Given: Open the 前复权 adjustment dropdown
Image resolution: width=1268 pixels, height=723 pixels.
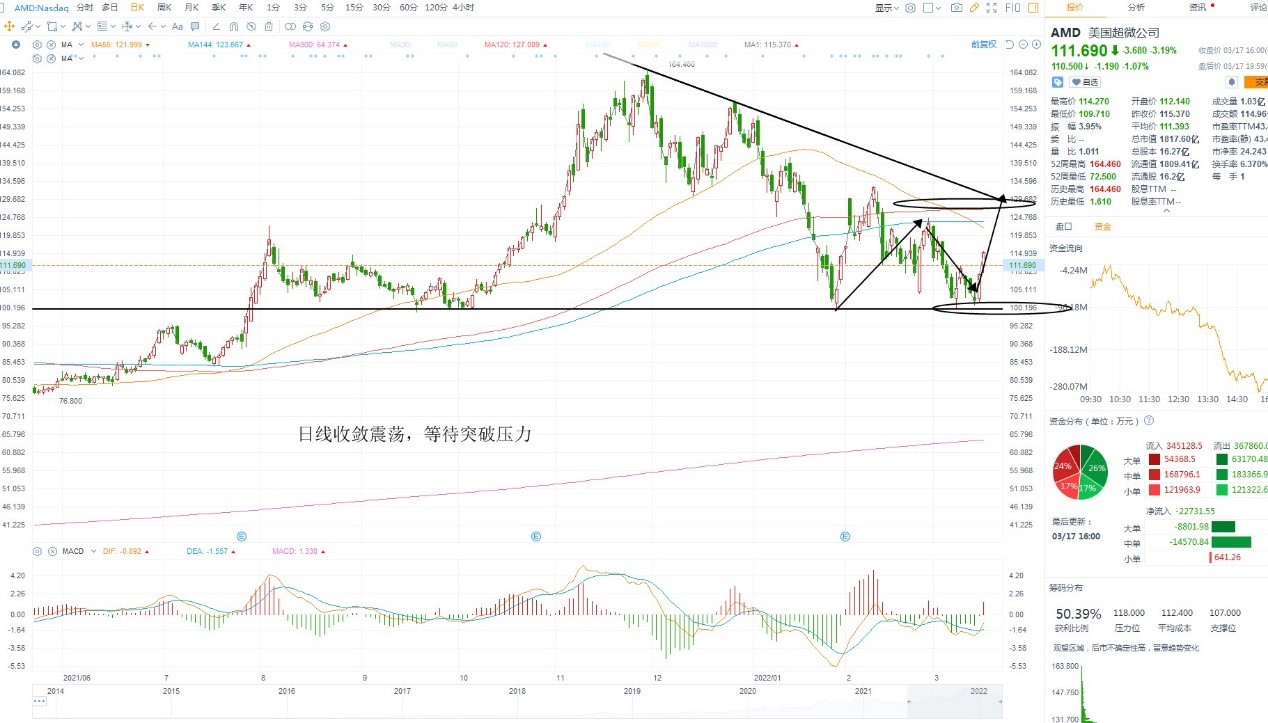Looking at the screenshot, I should (x=984, y=44).
